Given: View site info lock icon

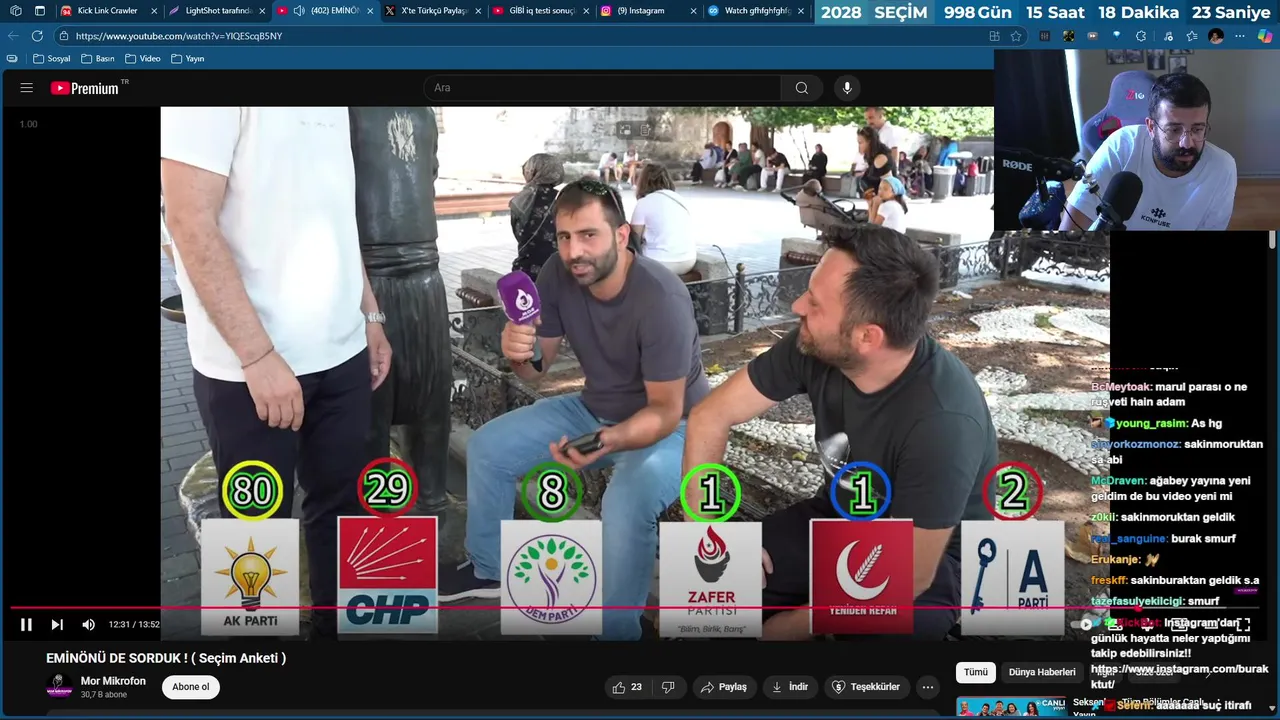Looking at the screenshot, I should 64,36.
